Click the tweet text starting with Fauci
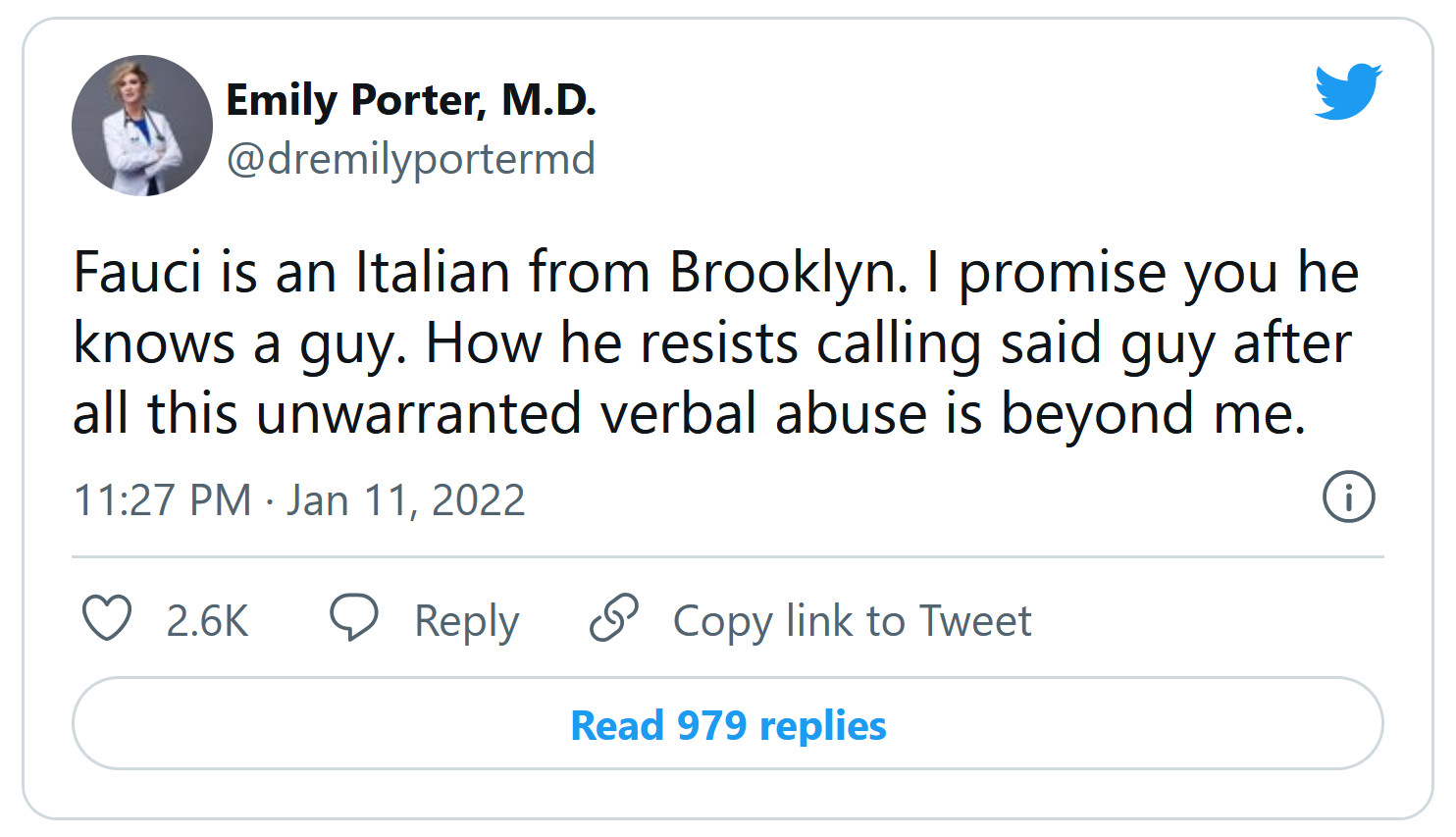Screen dimensions: 1456x837 [716, 273]
